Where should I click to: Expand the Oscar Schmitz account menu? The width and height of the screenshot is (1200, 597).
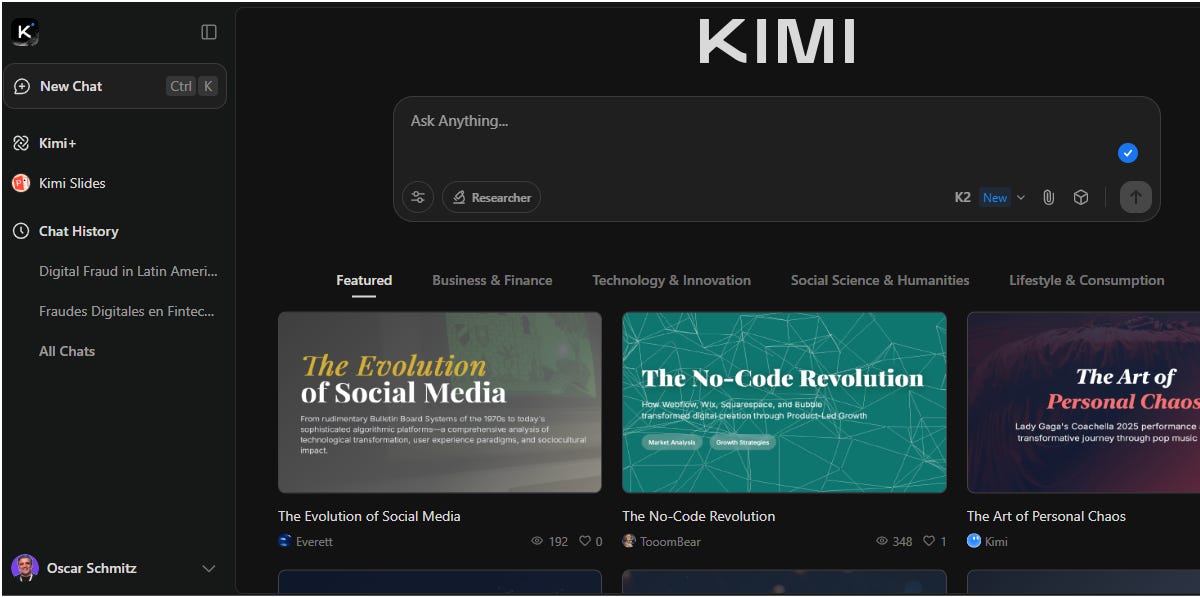[209, 568]
